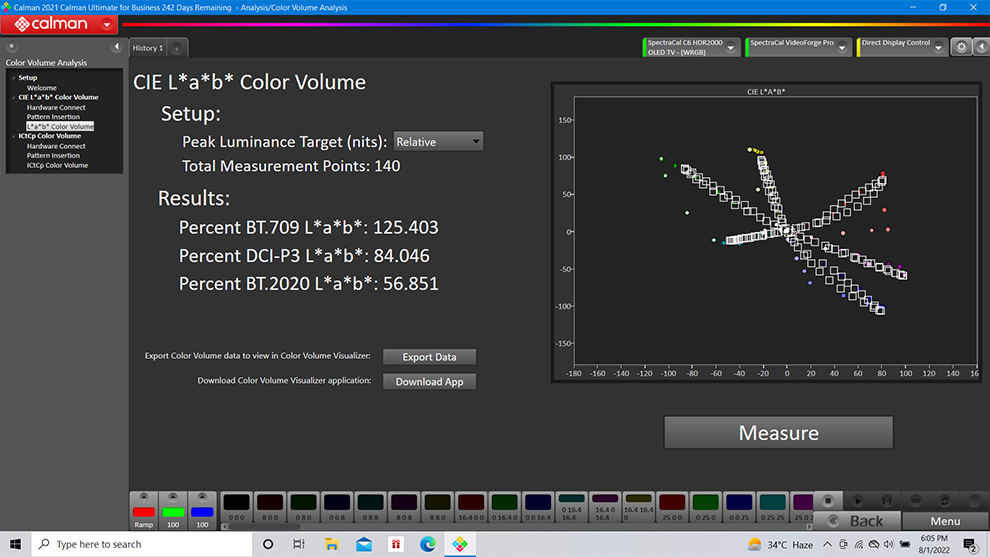The width and height of the screenshot is (990, 557).
Task: Click Total Measurement Points: 140 text
Action: click(x=291, y=166)
